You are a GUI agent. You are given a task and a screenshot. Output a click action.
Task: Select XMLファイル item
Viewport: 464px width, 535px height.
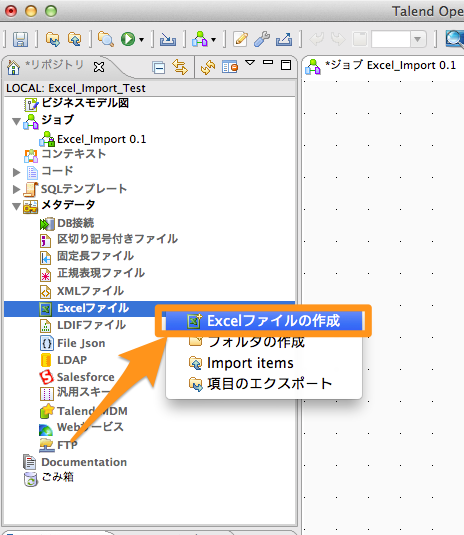pos(90,291)
